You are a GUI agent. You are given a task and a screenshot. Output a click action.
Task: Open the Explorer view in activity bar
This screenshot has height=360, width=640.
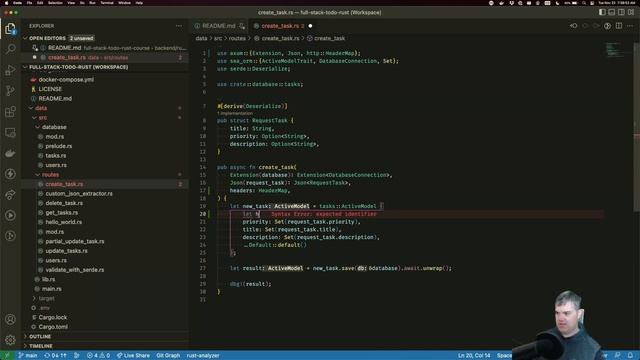[10, 29]
